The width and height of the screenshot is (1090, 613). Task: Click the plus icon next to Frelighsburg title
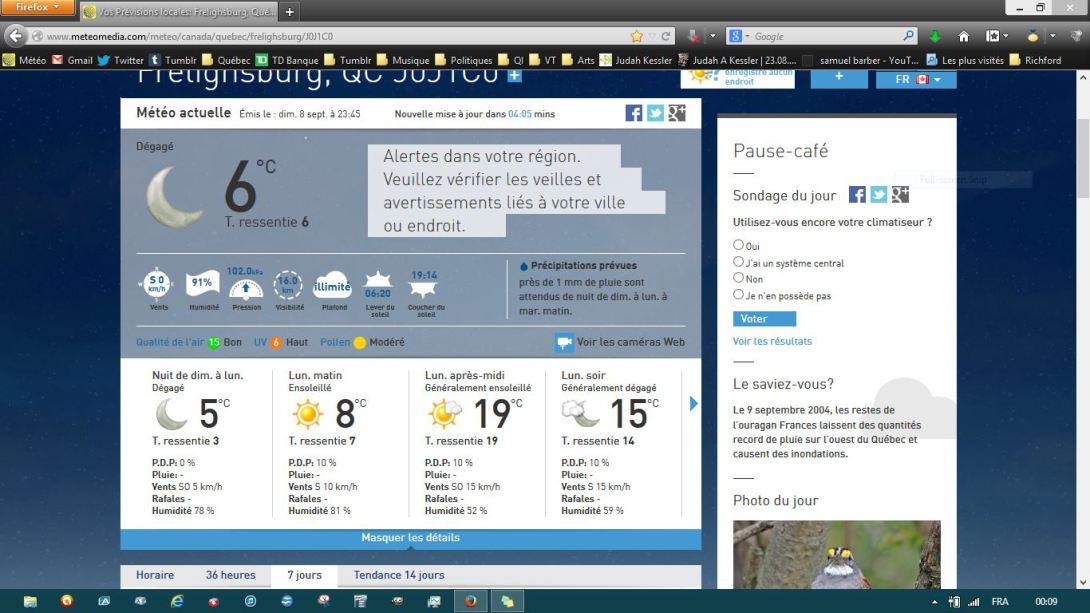point(514,75)
